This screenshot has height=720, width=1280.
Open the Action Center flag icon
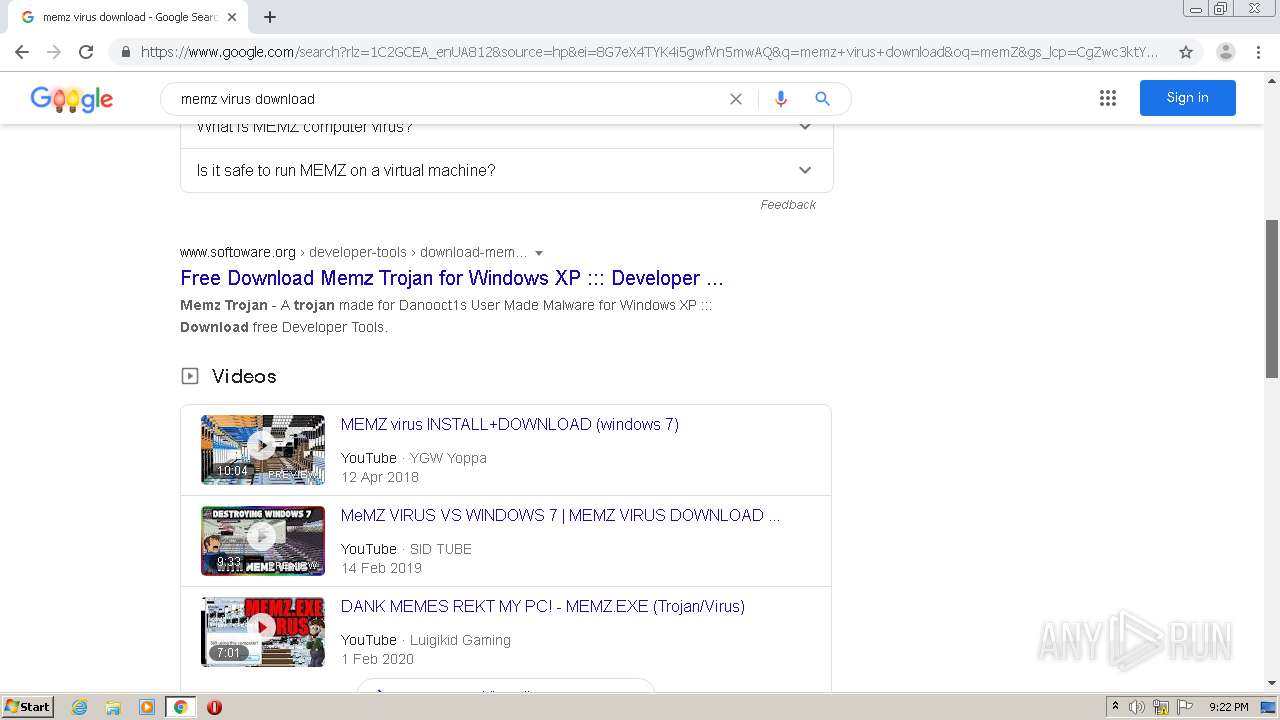[x=1185, y=707]
